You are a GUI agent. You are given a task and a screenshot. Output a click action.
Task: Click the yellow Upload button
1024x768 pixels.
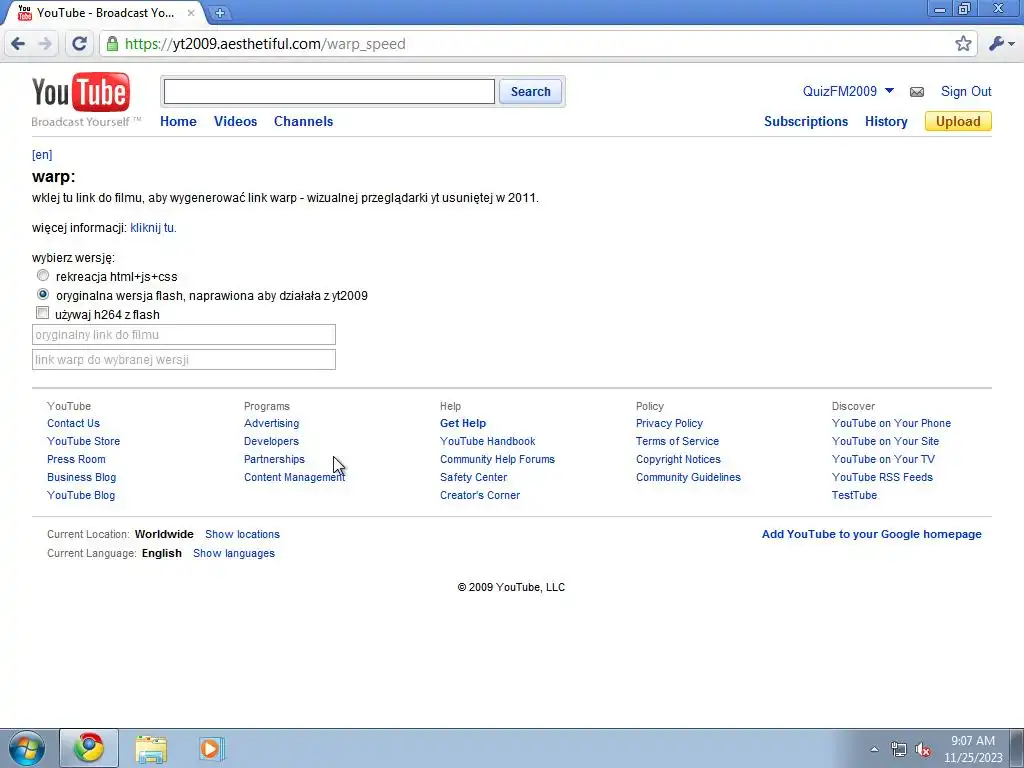pos(958,121)
